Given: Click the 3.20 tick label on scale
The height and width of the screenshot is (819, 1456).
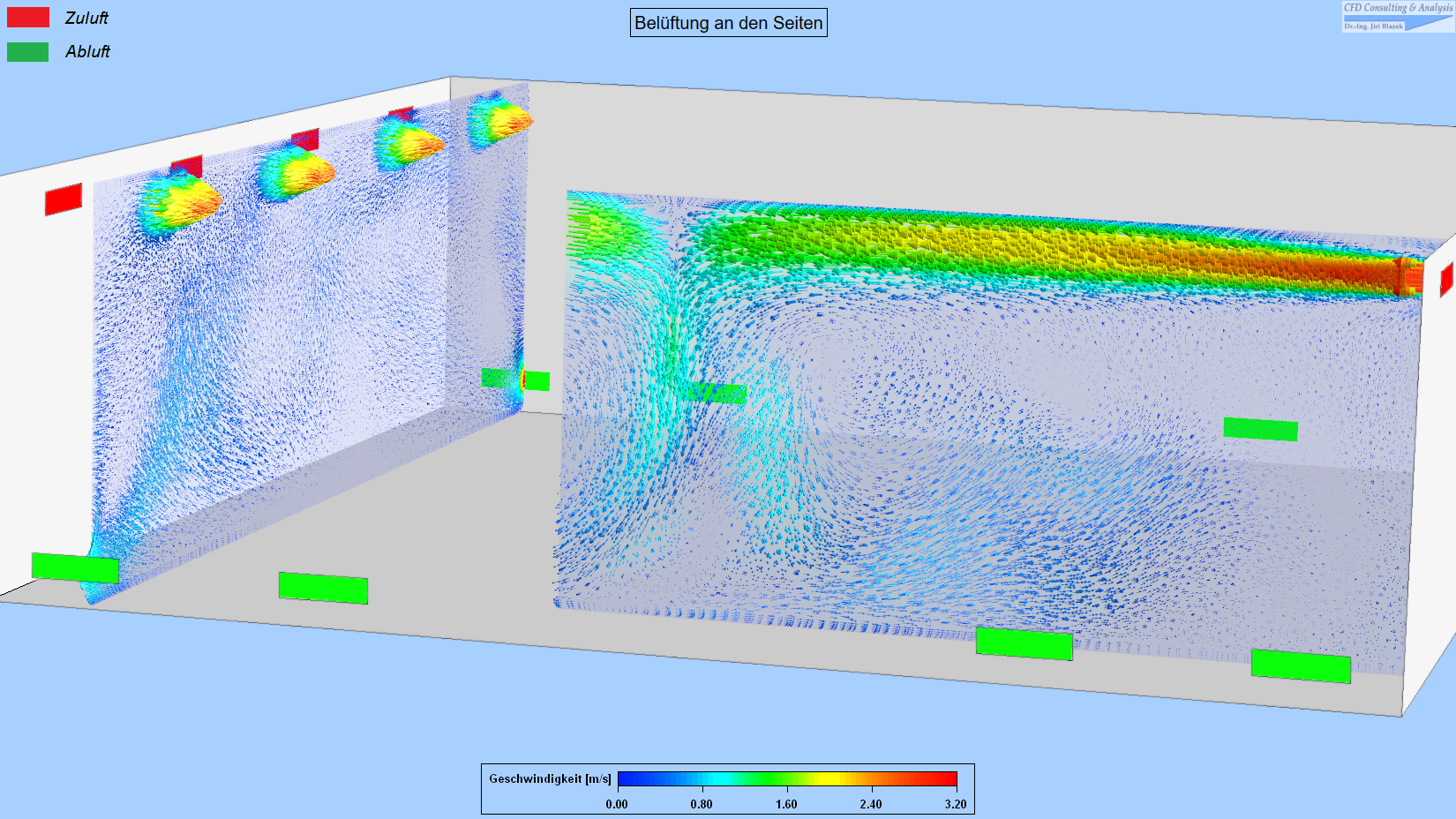Looking at the screenshot, I should coord(956,804).
